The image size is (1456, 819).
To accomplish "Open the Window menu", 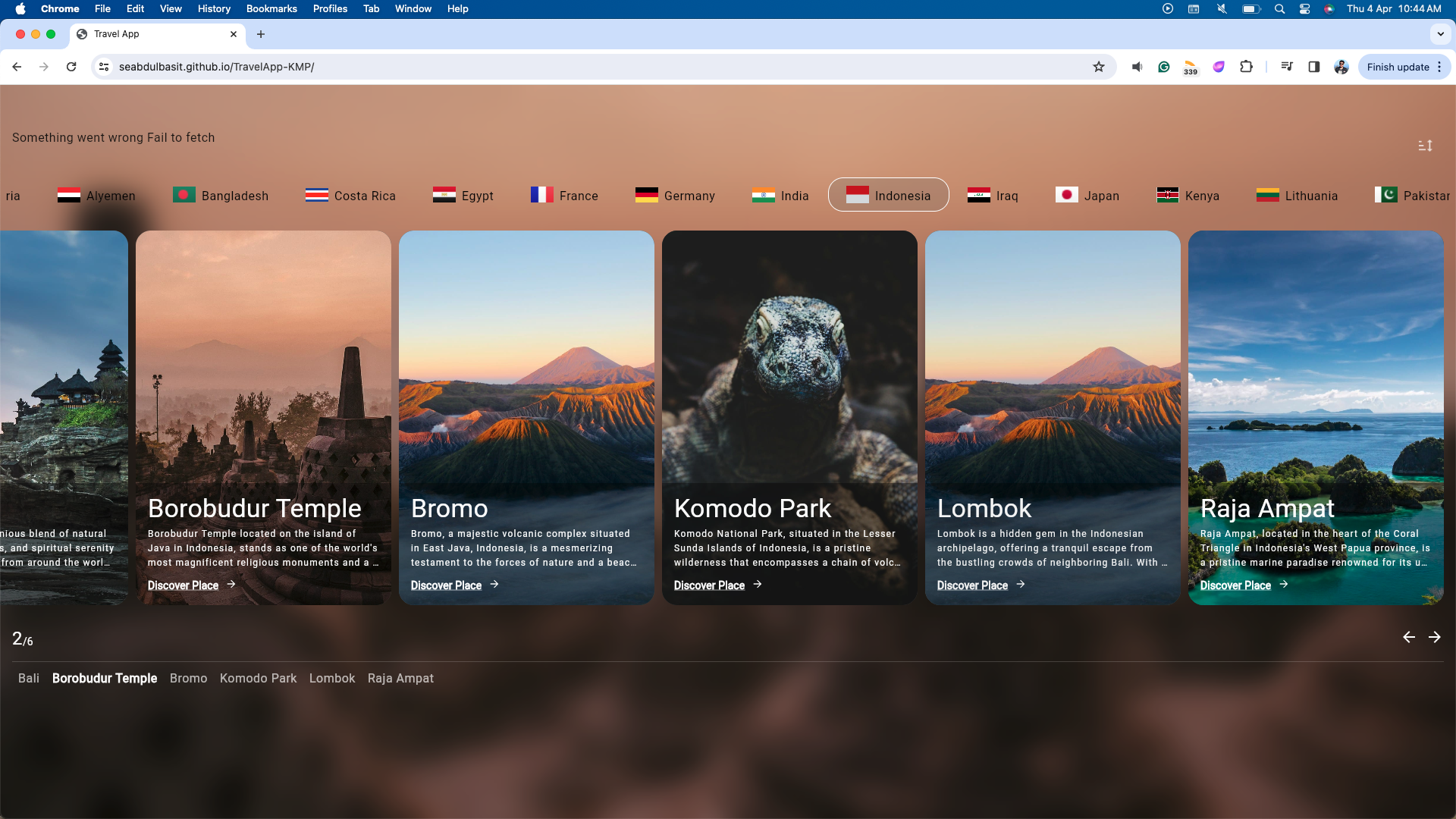I will [x=413, y=9].
